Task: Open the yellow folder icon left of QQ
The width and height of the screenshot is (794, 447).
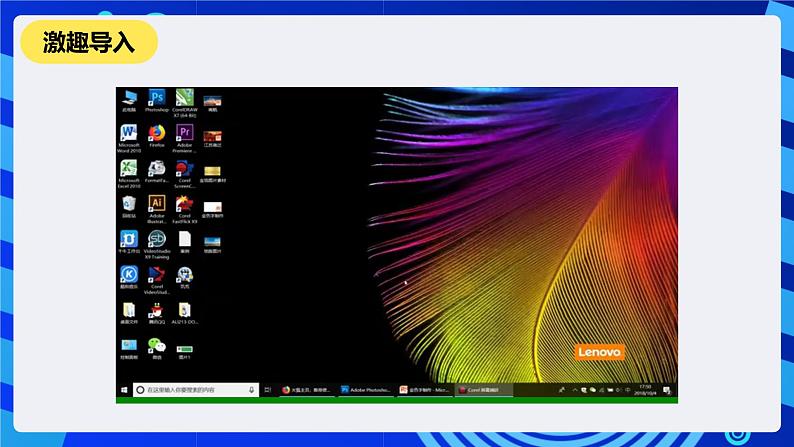Action: [129, 313]
